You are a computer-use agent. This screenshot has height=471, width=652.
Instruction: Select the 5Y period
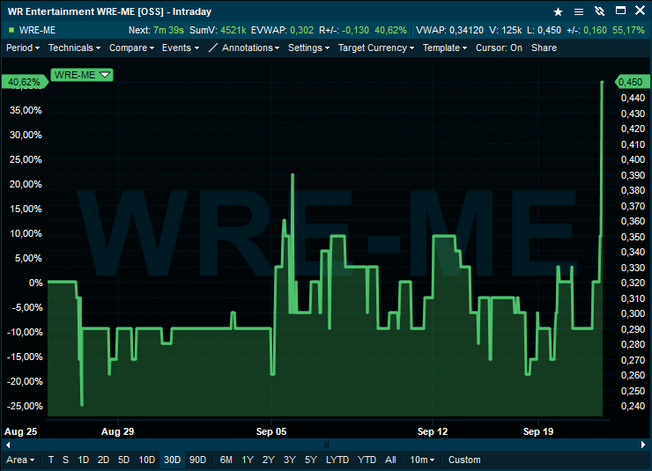311,460
